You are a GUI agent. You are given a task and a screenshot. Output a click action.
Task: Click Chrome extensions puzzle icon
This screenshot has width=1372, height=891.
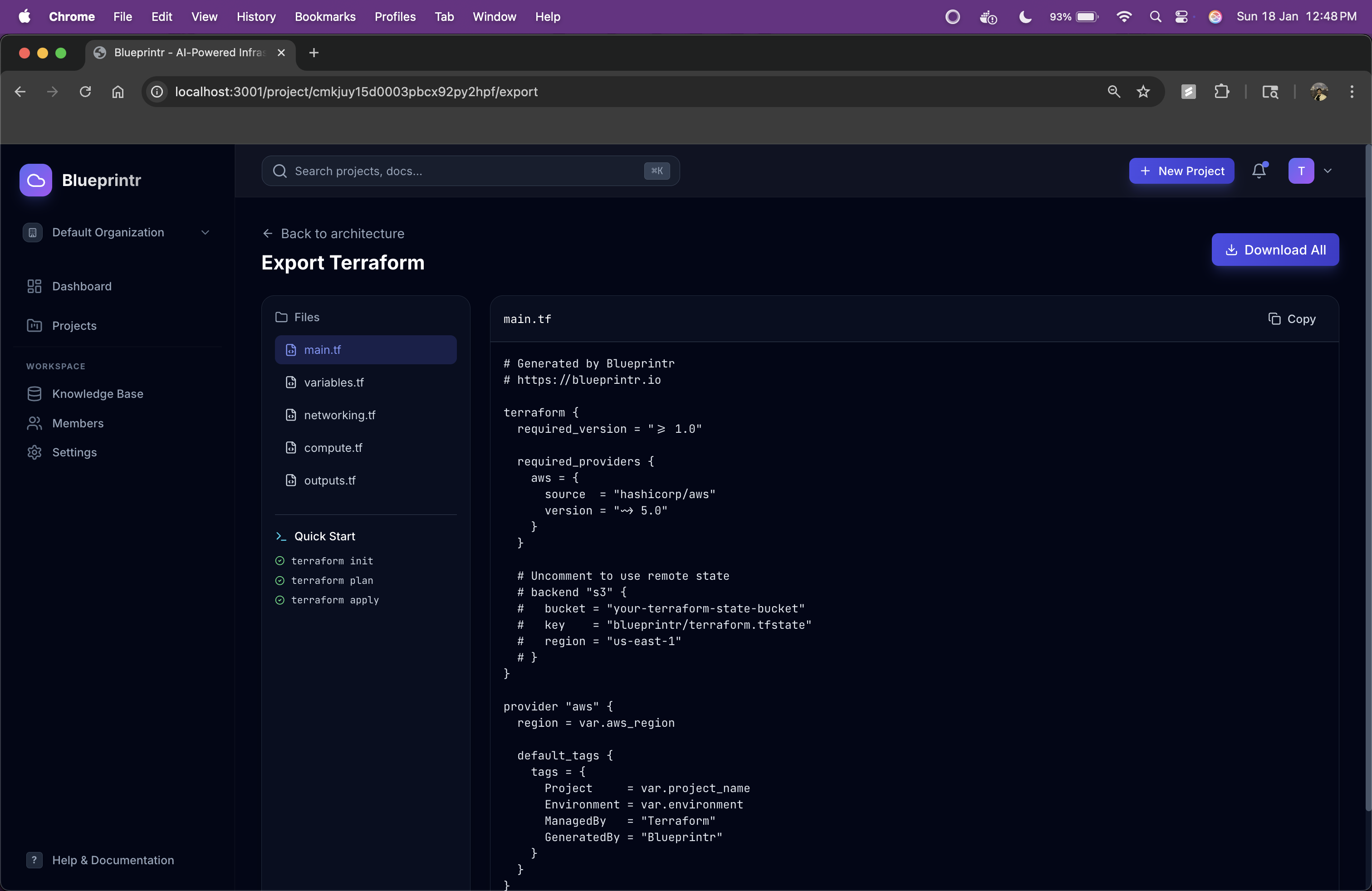point(1221,92)
